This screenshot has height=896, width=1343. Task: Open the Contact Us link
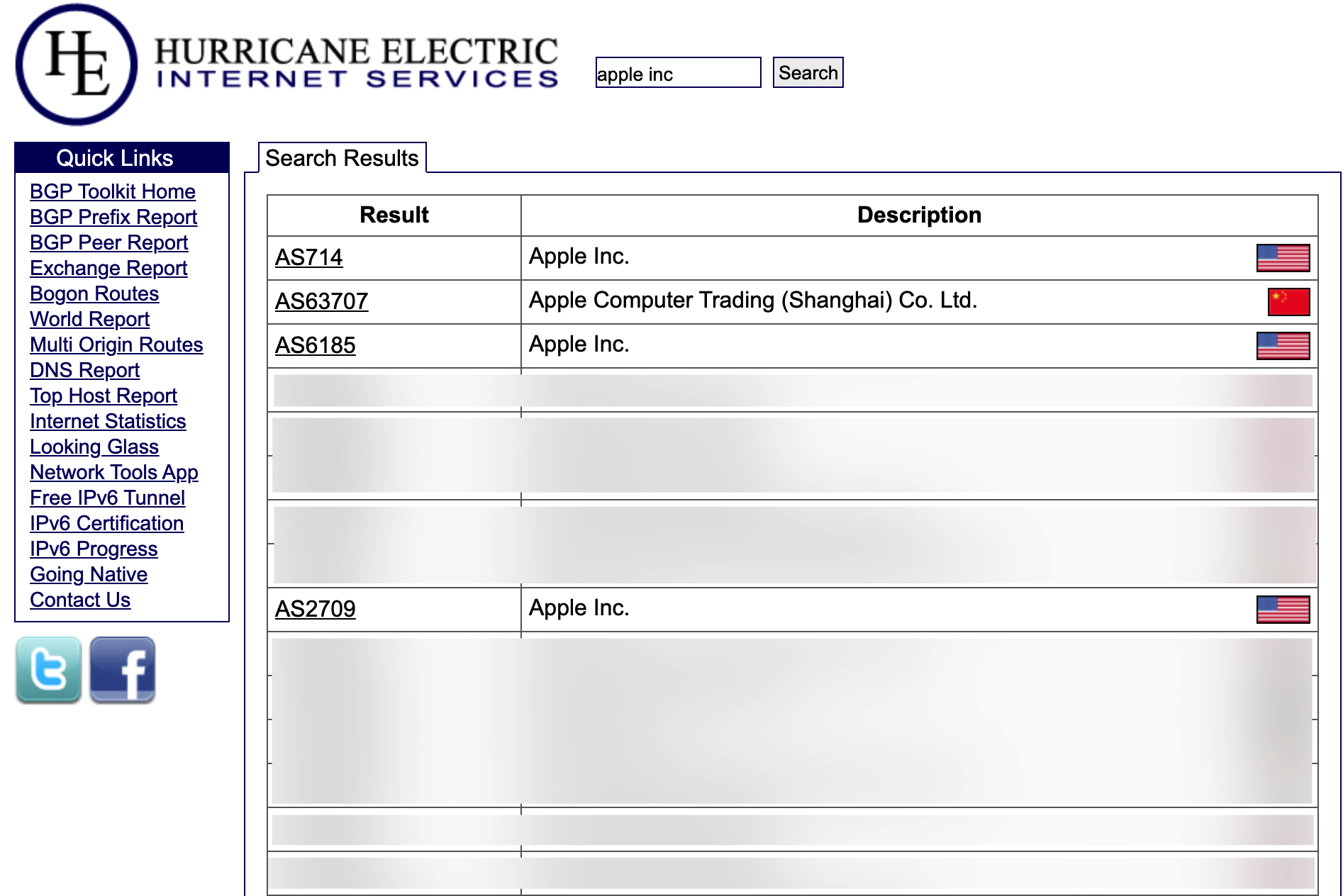[x=80, y=600]
